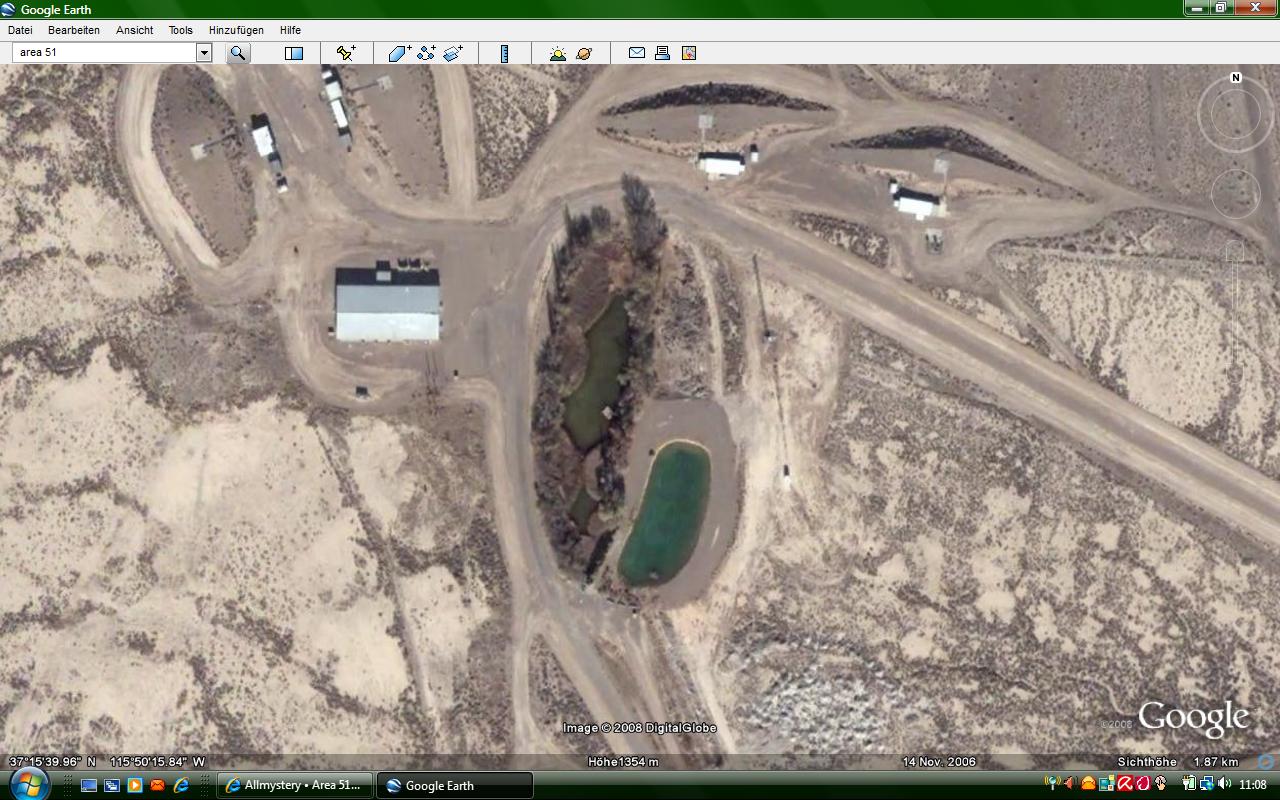Click Switch between windows quick launch icon
1280x800 pixels.
112,785
